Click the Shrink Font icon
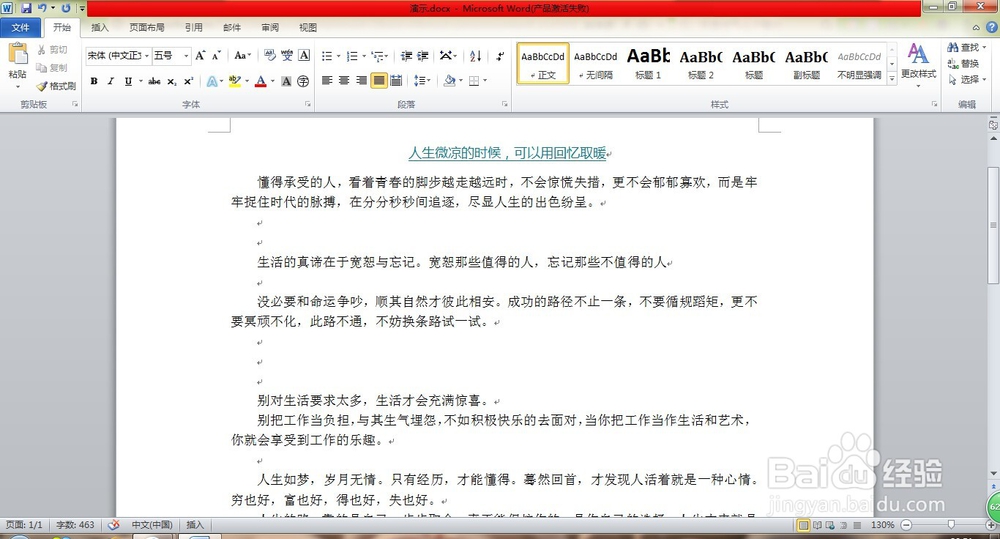The height and width of the screenshot is (539, 1000). coord(216,55)
